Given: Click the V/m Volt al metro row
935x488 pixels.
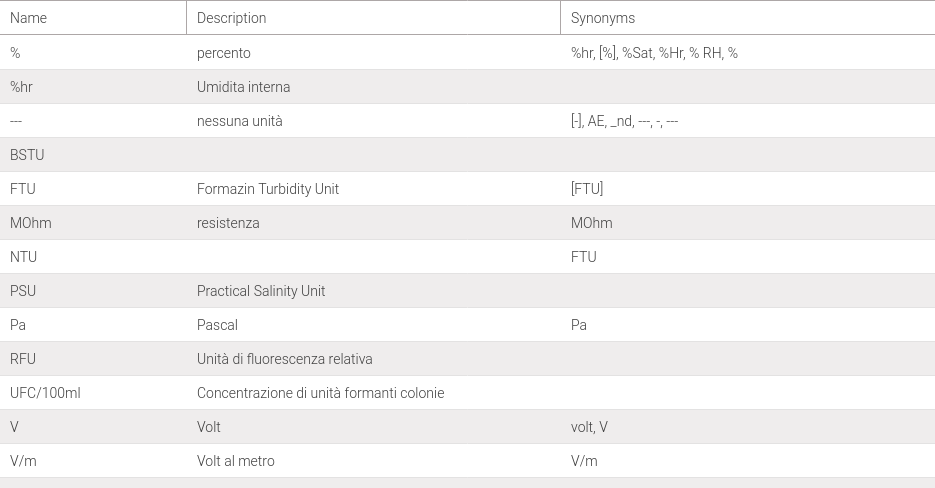Looking at the screenshot, I should [468, 461].
